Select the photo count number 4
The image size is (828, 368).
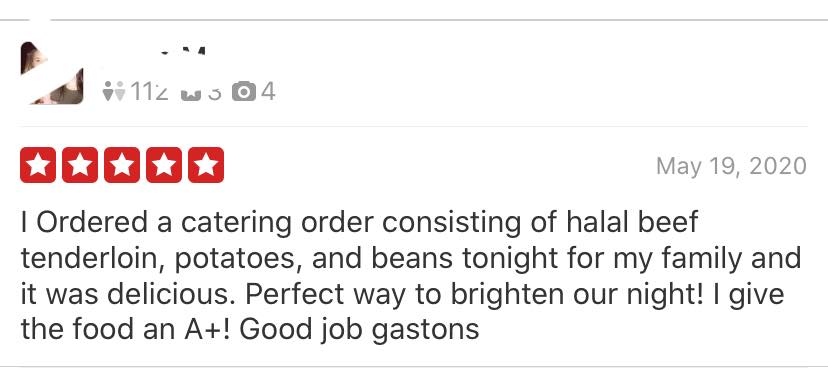click(268, 92)
